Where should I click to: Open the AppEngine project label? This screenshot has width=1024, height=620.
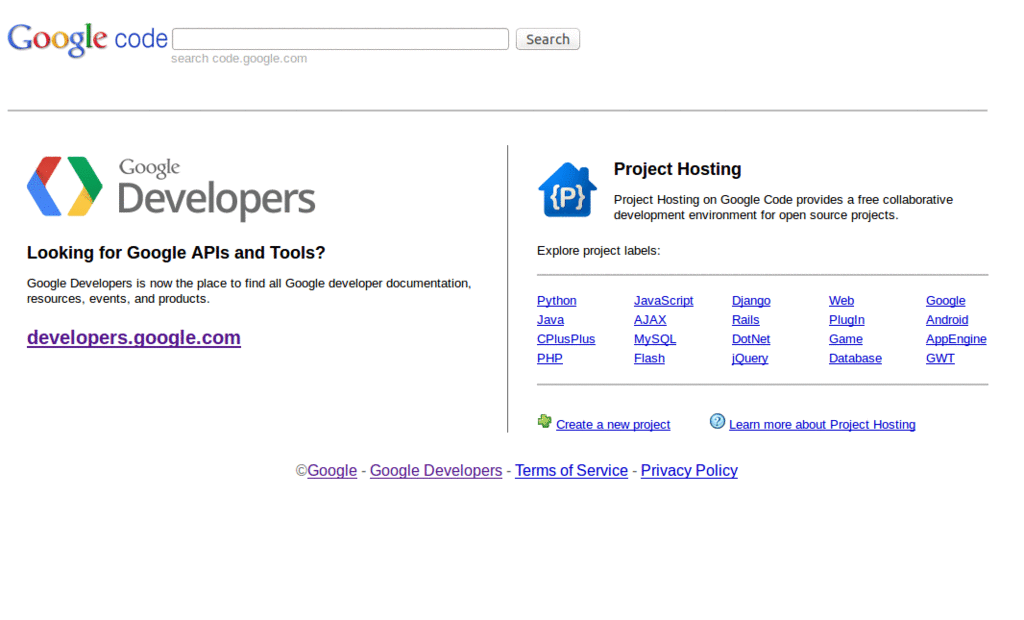pos(956,339)
